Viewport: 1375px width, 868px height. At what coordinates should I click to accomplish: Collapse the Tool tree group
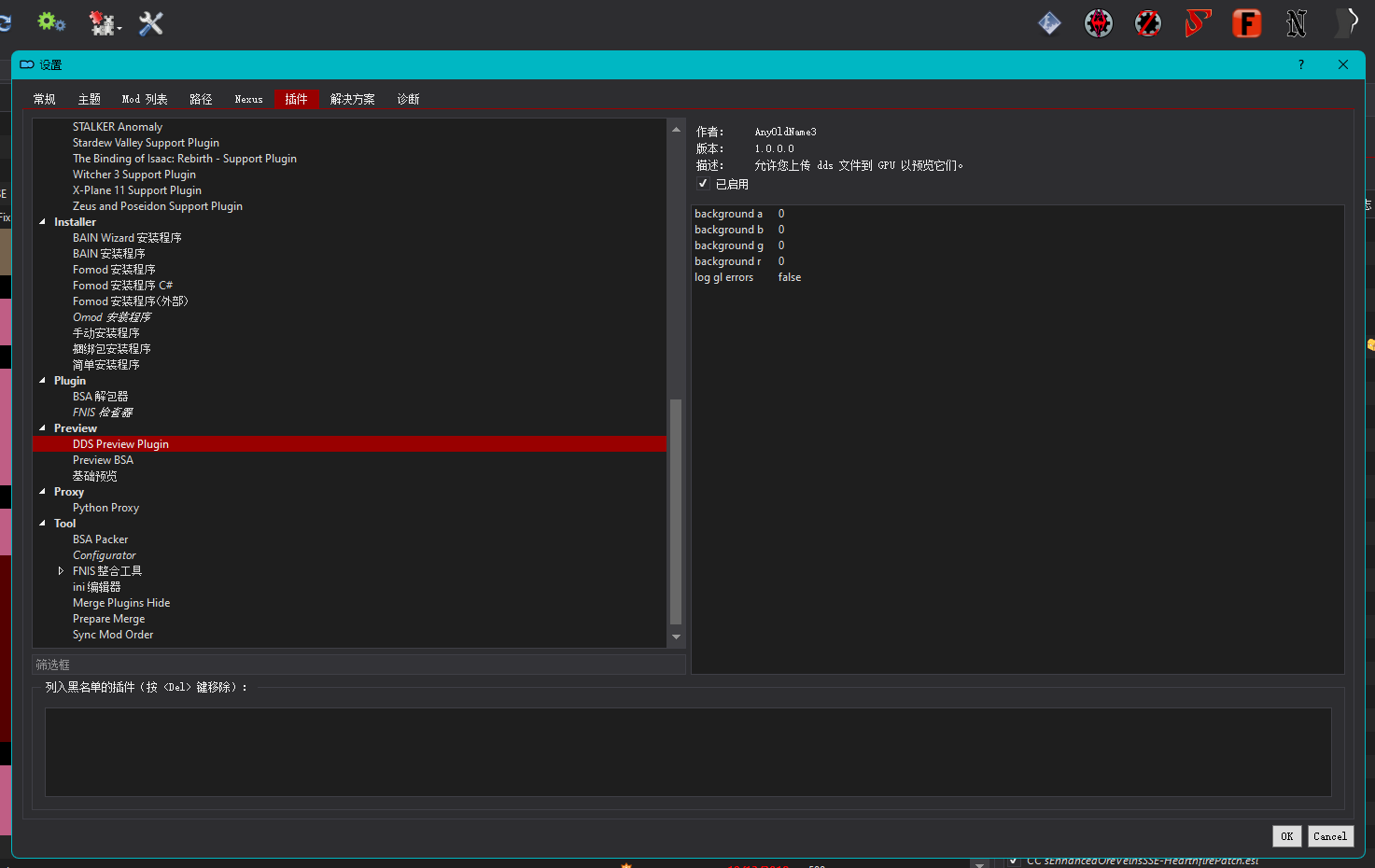(x=42, y=524)
